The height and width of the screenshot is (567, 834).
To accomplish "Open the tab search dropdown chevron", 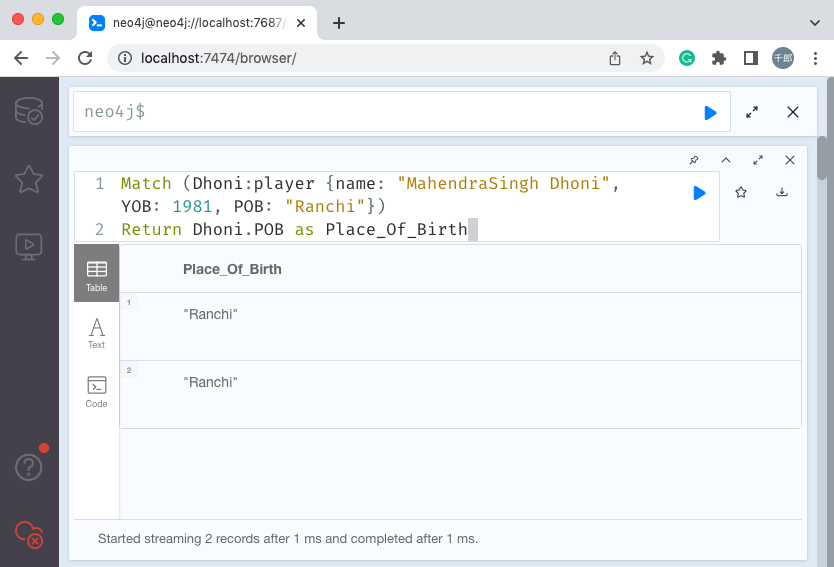I will click(814, 23).
